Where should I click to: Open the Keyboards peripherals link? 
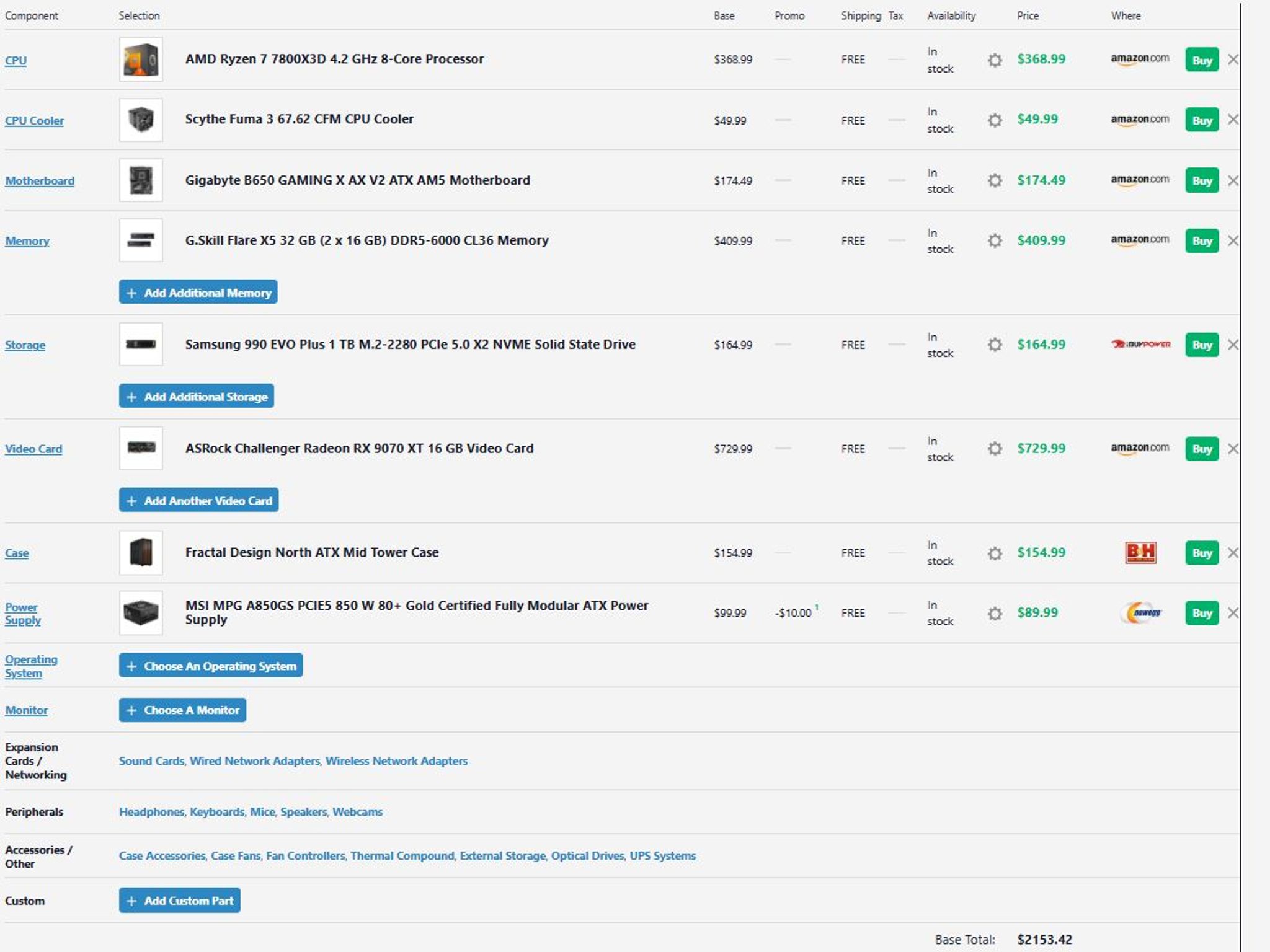[x=217, y=812]
